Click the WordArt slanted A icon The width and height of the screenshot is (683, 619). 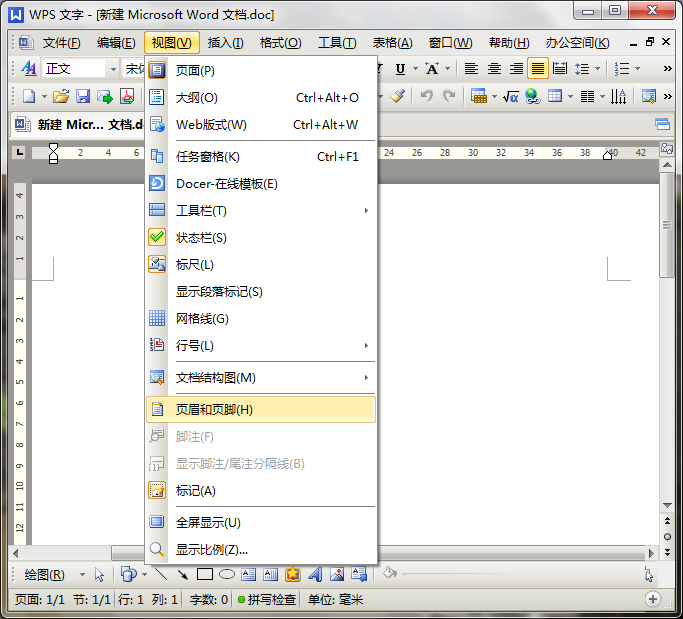tap(315, 574)
